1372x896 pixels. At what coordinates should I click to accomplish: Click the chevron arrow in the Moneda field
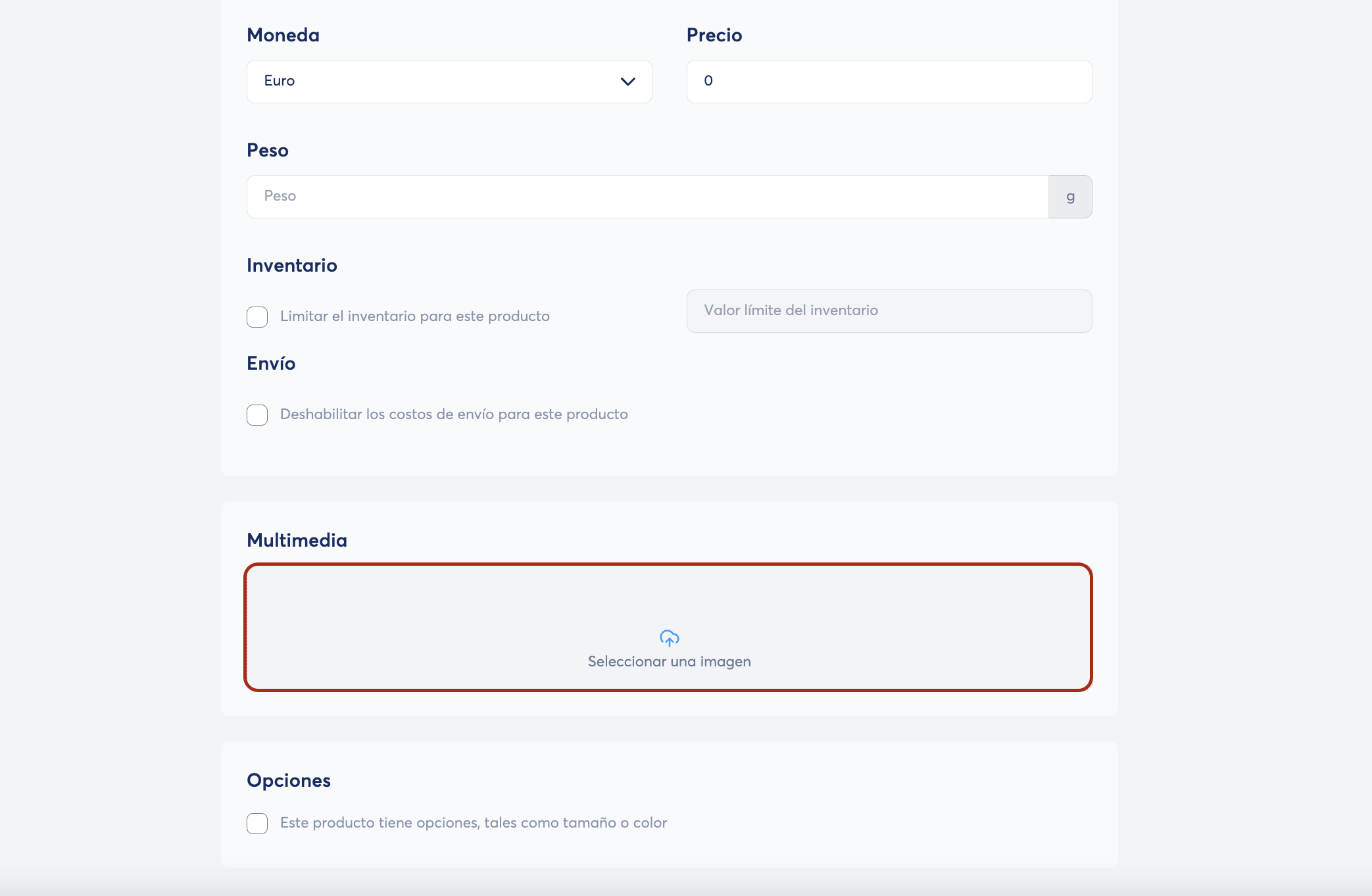(627, 82)
